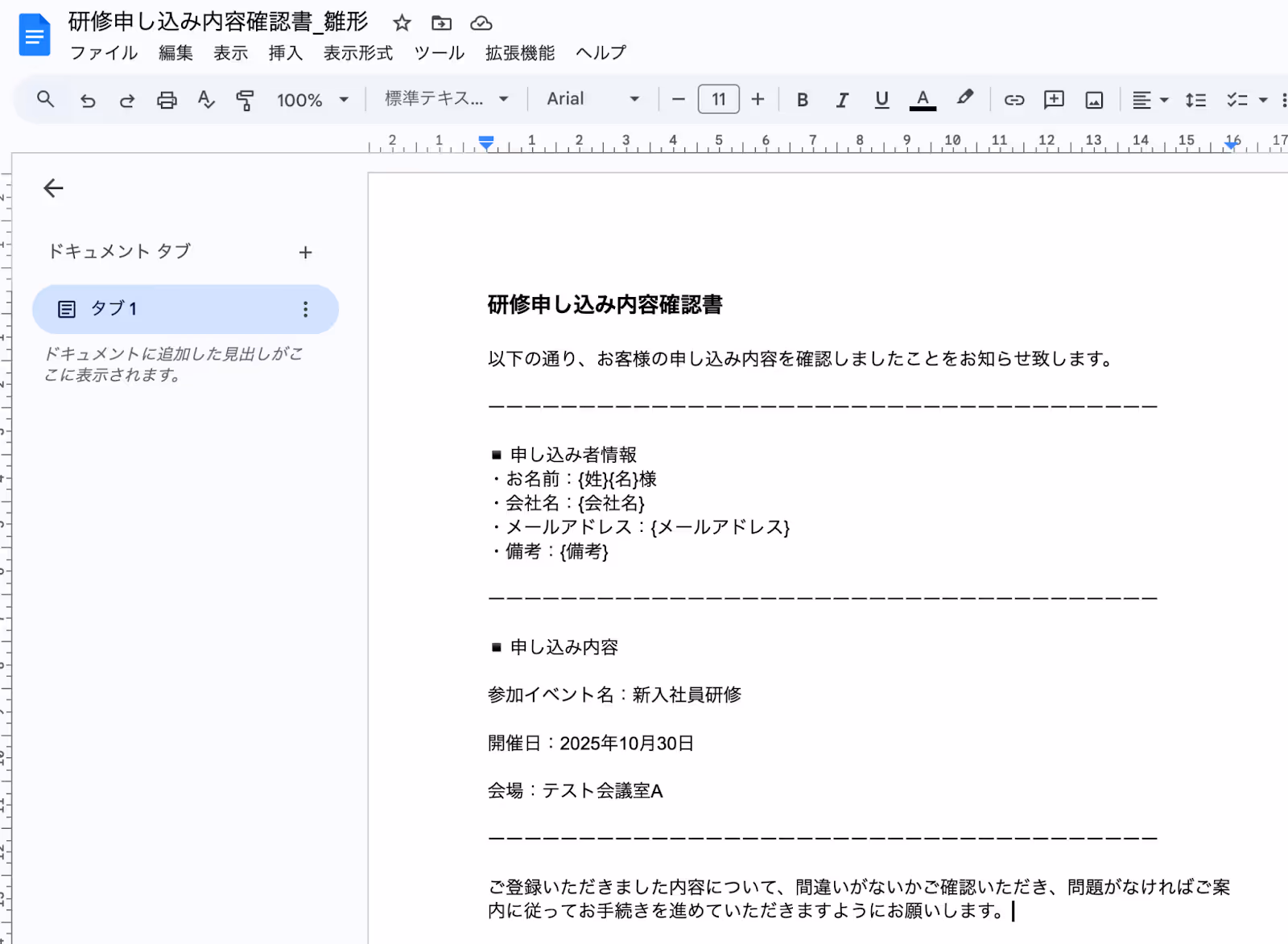Viewport: 1288px width, 944px height.
Task: Click the line 参加イベント名：新入社員研修
Action: click(x=614, y=695)
